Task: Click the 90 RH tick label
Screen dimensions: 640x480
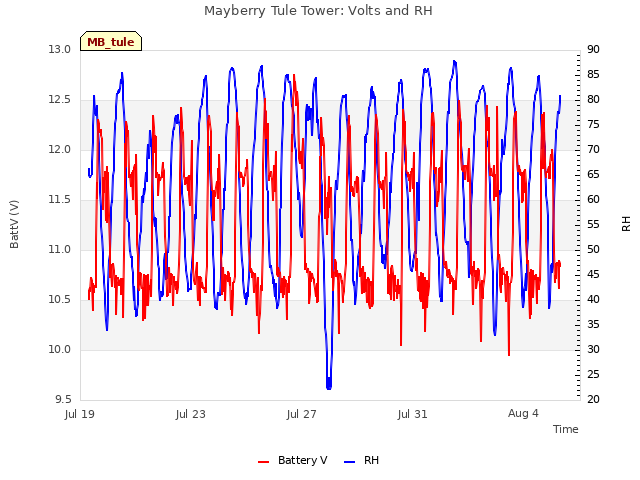Action: pyautogui.click(x=593, y=49)
